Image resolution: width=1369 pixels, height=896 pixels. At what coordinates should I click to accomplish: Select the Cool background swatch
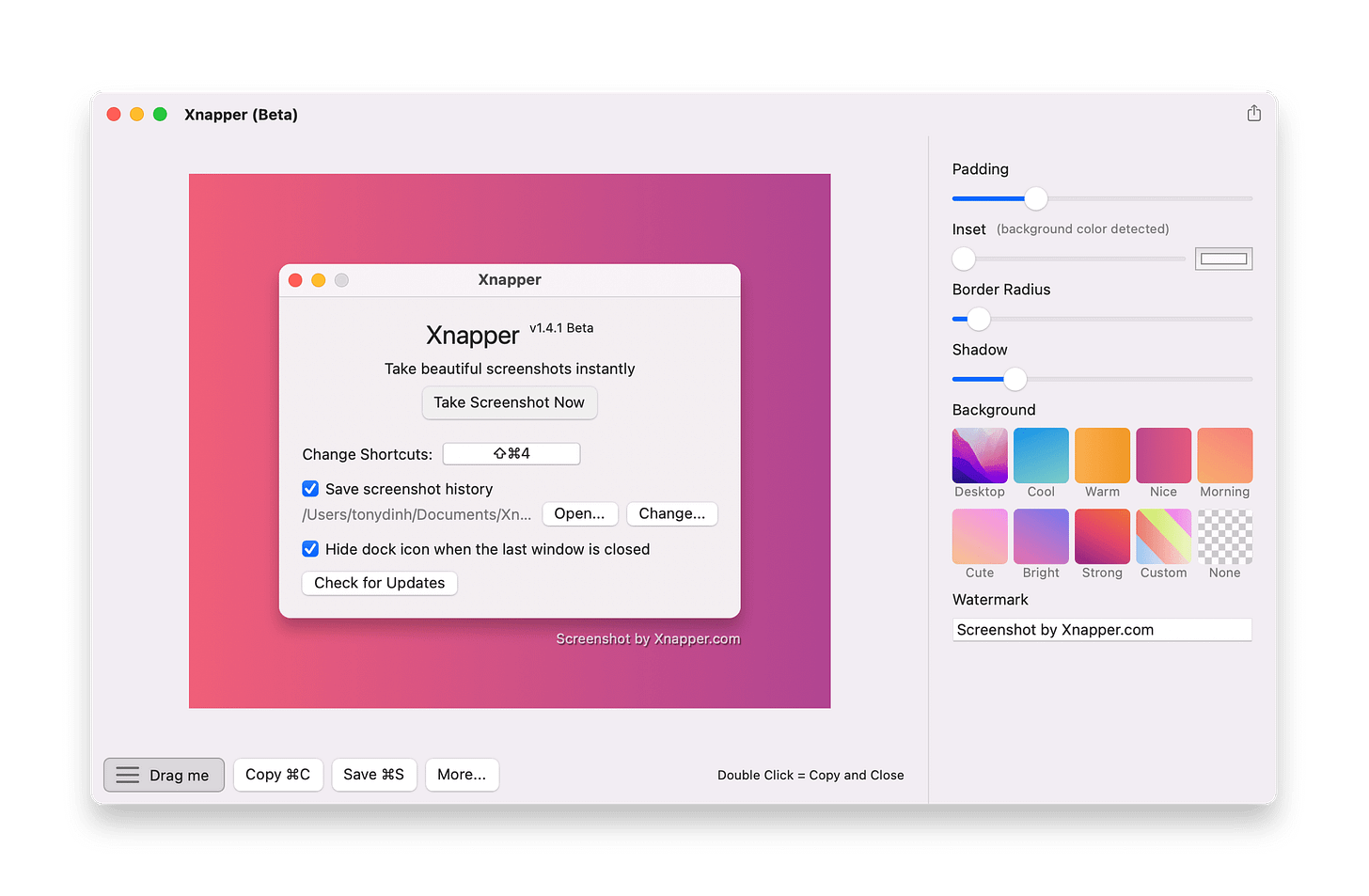tap(1041, 455)
